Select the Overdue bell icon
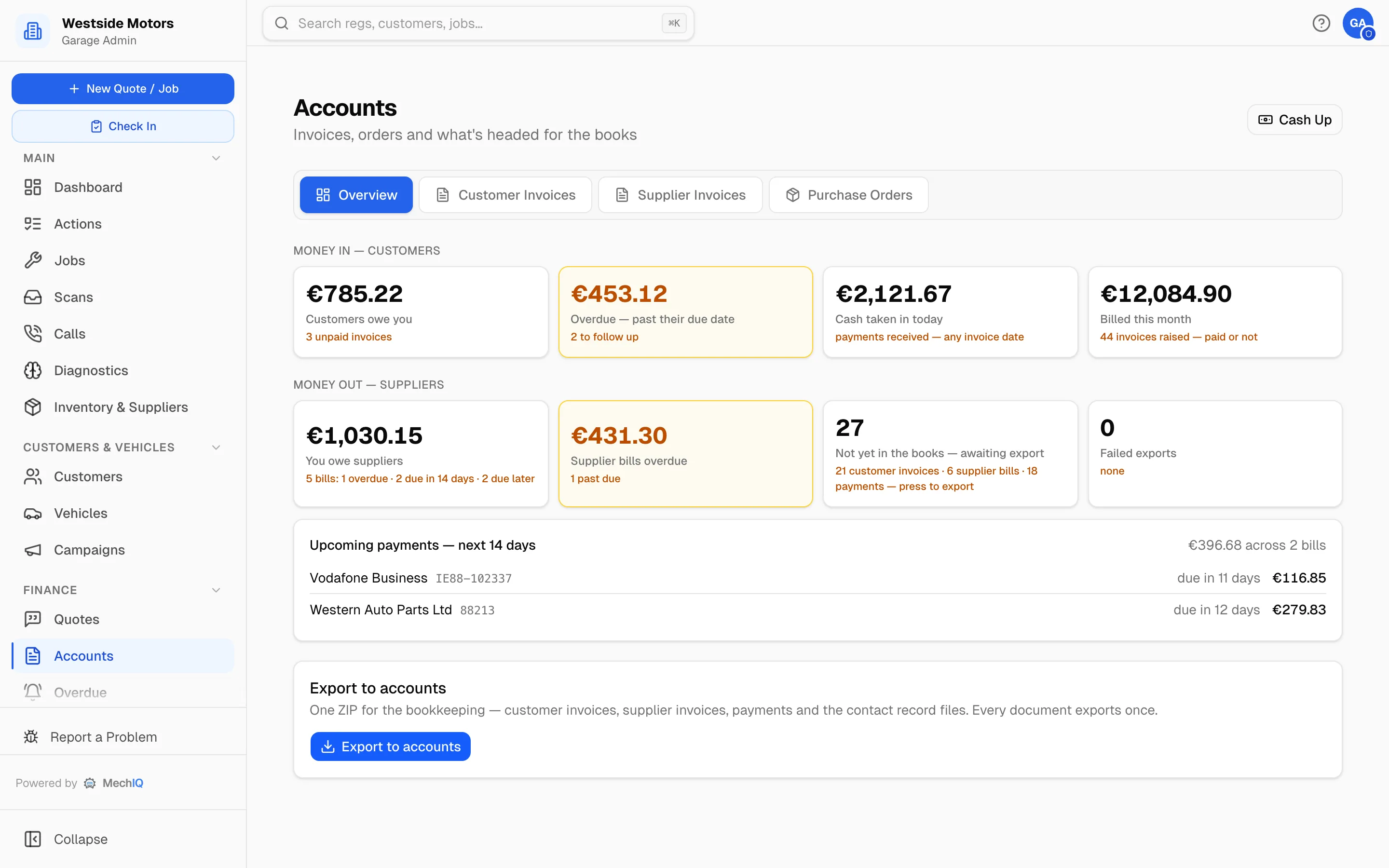The width and height of the screenshot is (1389, 868). click(x=33, y=692)
